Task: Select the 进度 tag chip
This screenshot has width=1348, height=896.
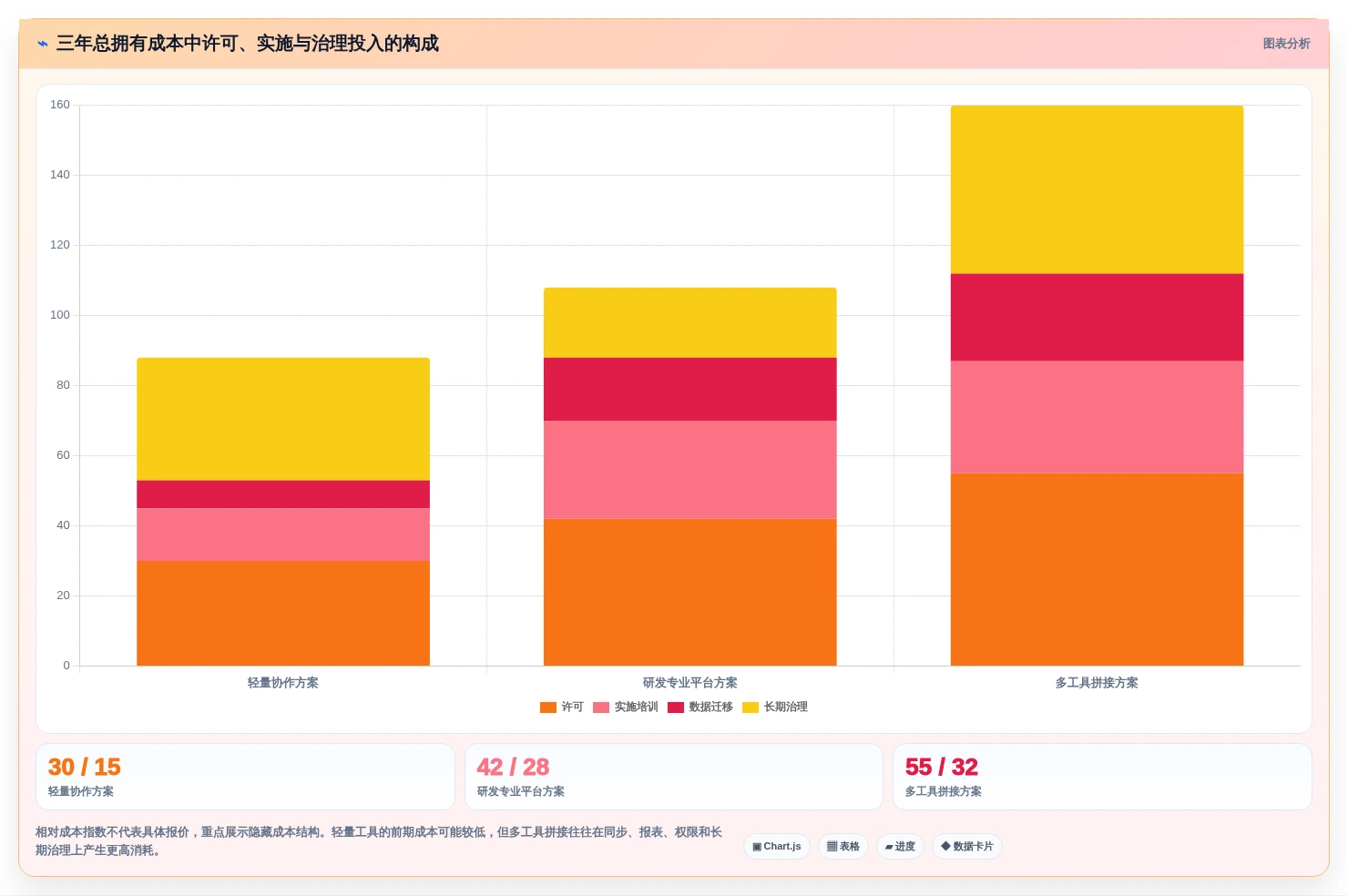Action: (900, 847)
